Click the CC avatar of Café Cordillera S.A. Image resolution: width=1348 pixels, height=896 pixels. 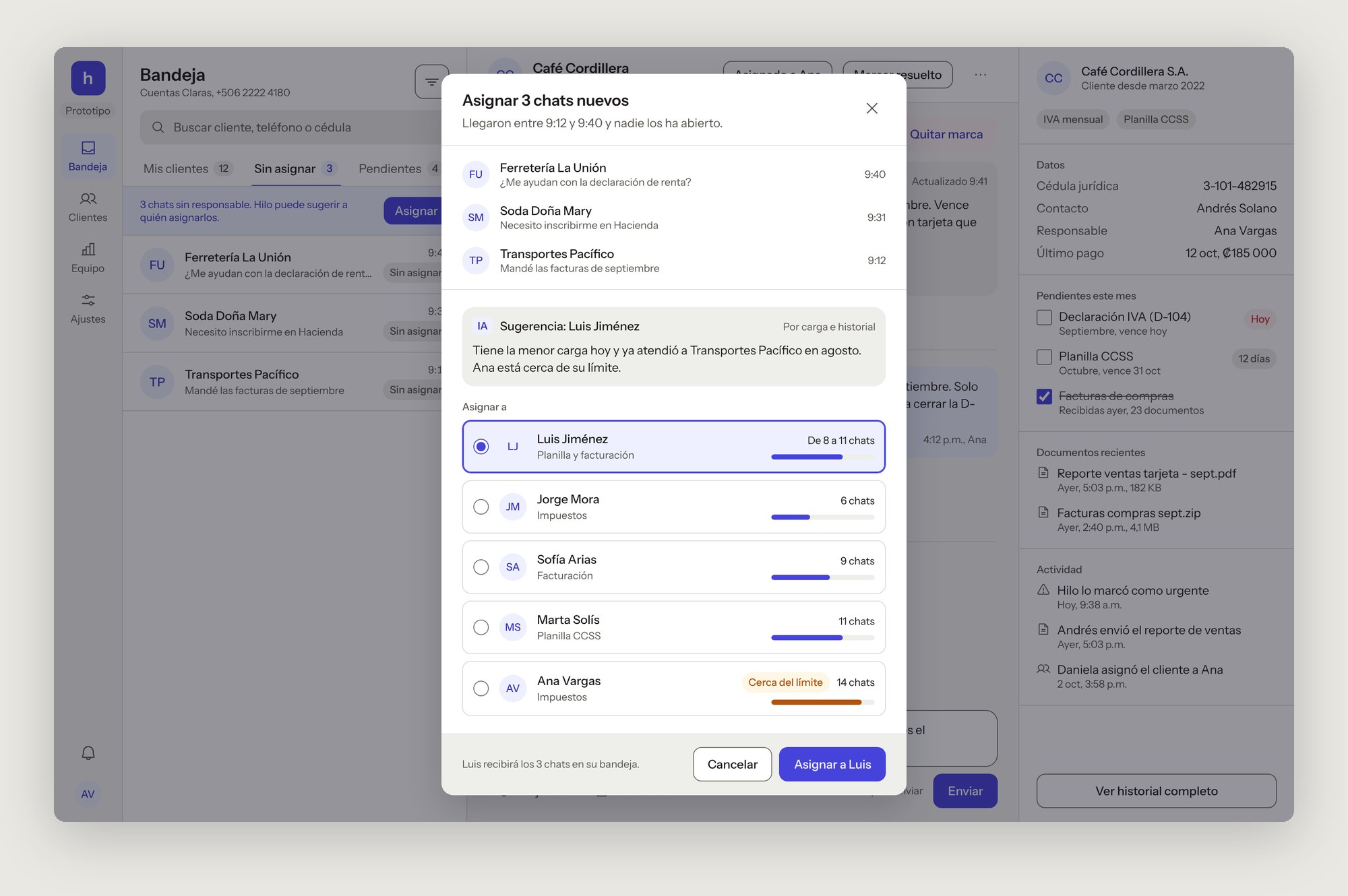(x=1053, y=78)
